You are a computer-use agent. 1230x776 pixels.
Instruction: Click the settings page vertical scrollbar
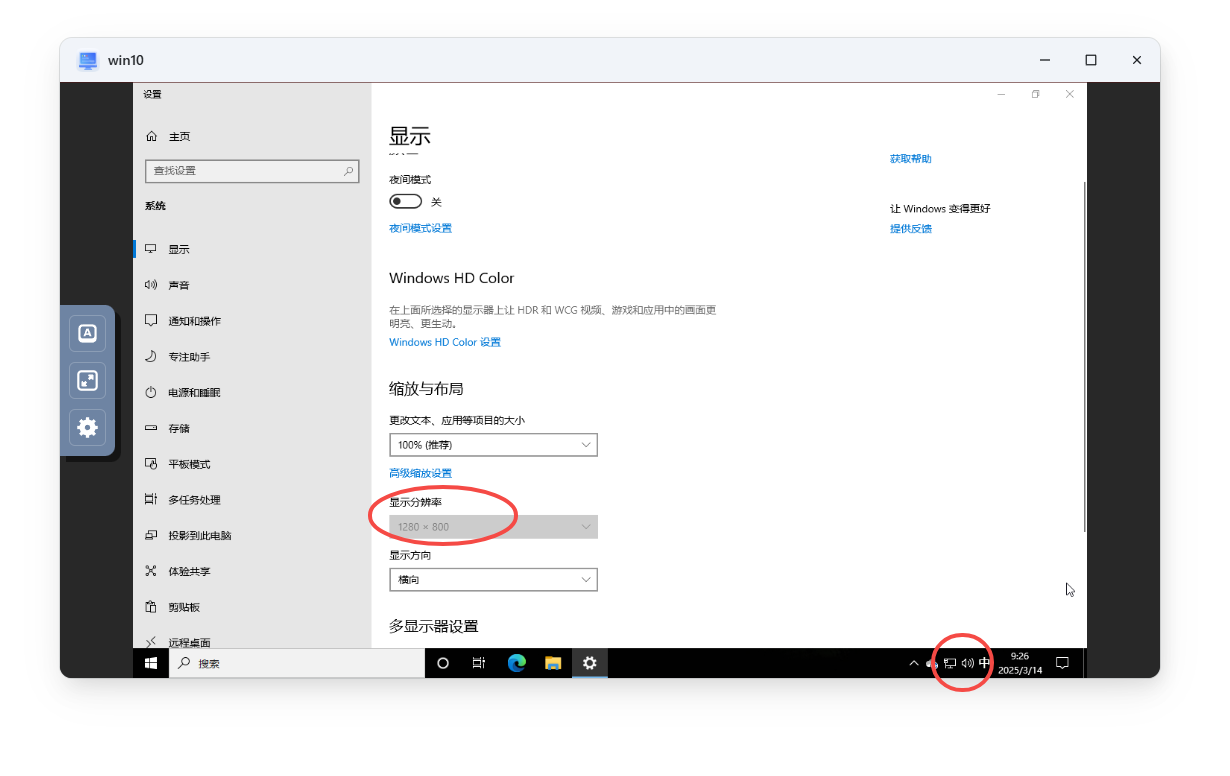pyautogui.click(x=1084, y=356)
